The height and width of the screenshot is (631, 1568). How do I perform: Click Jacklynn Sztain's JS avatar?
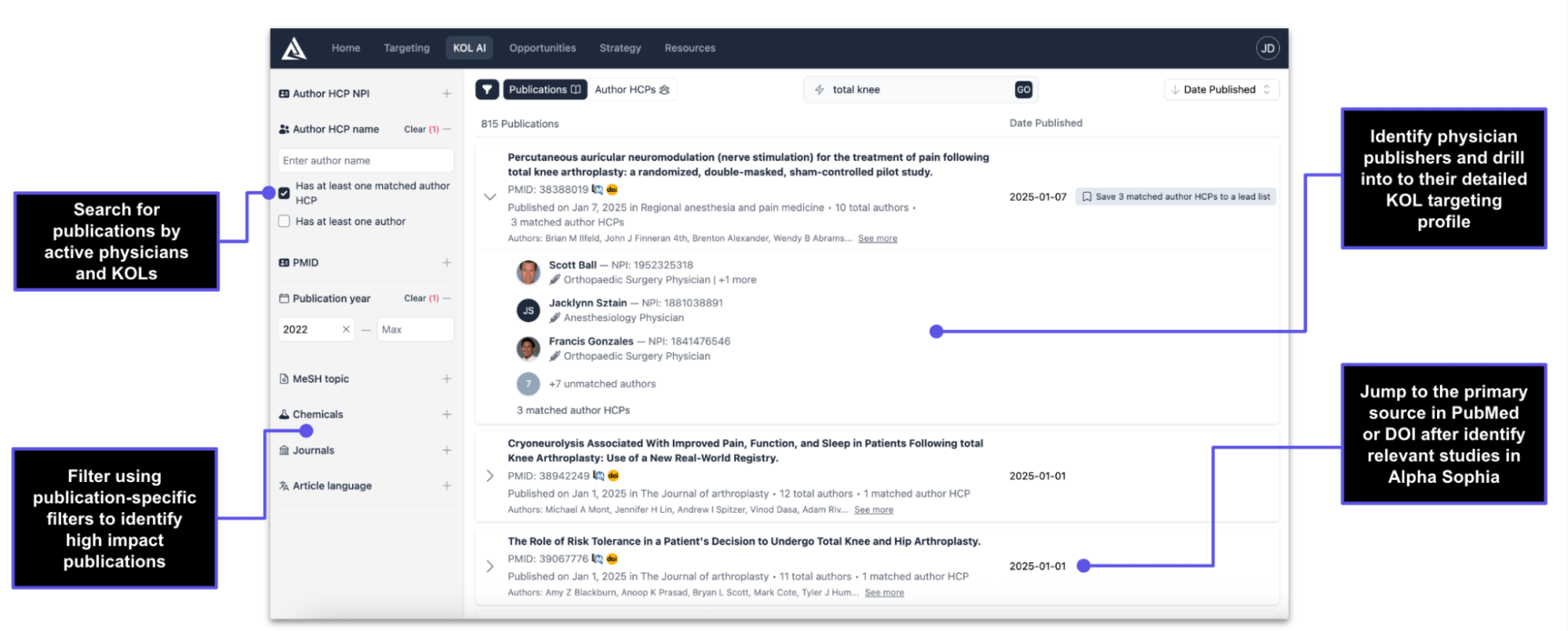coord(528,310)
